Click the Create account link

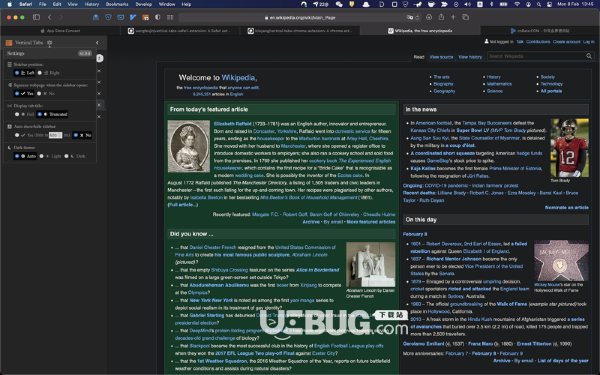pyautogui.click(x=567, y=42)
